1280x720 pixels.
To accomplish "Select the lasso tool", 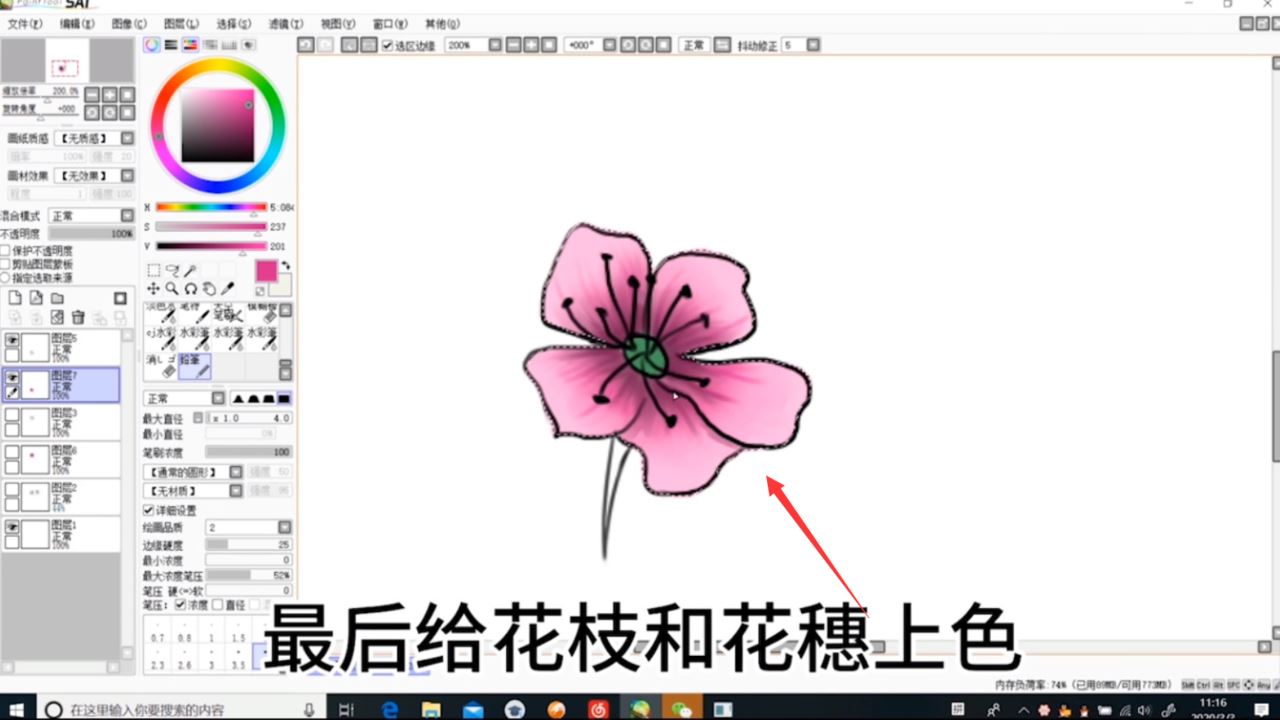I will 172,270.
